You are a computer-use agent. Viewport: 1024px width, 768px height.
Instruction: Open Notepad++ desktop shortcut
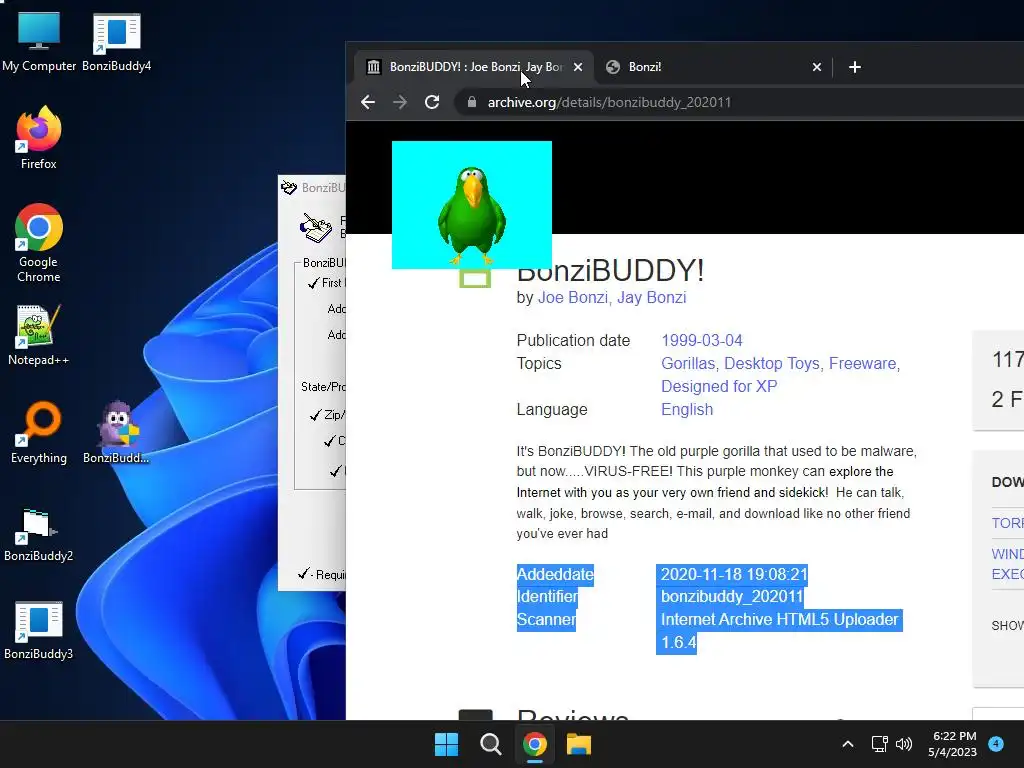[39, 335]
